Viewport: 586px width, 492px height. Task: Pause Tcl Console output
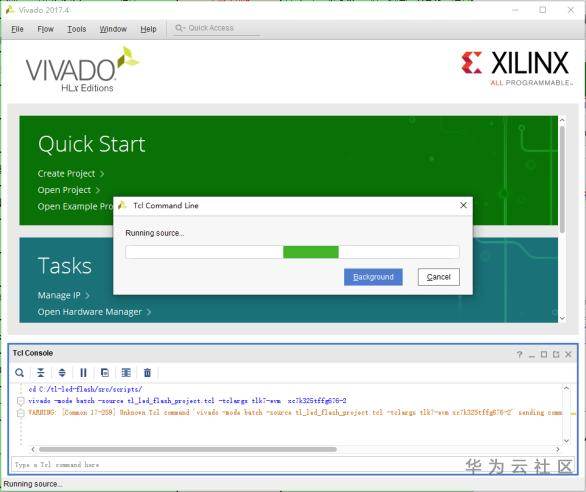point(83,373)
